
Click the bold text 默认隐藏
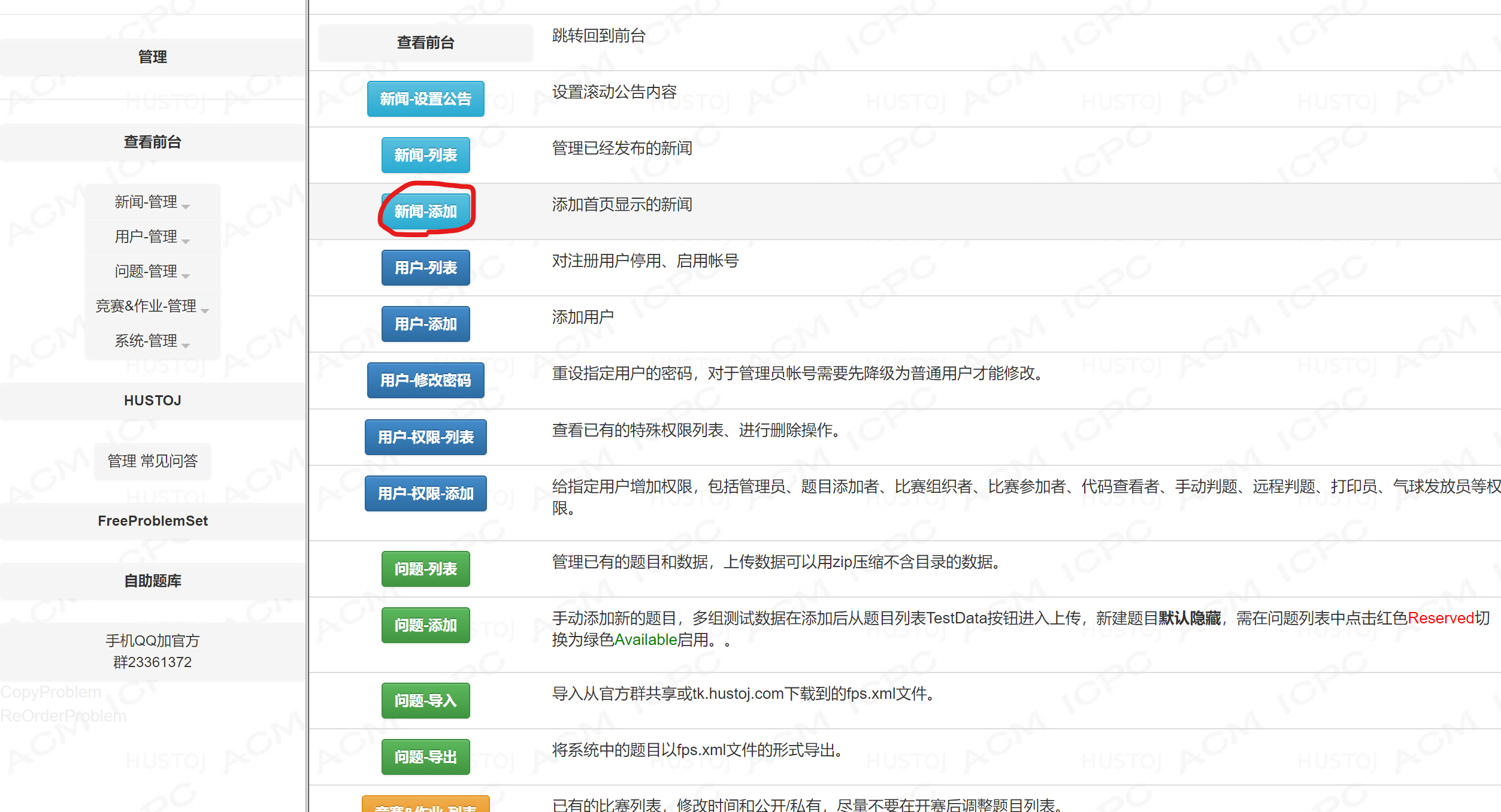(1190, 619)
